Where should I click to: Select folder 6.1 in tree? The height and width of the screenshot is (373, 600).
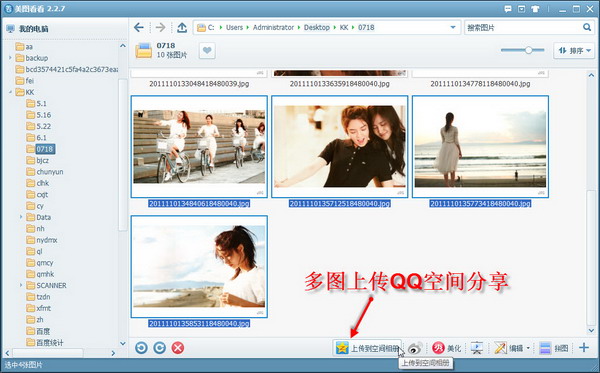(x=36, y=138)
